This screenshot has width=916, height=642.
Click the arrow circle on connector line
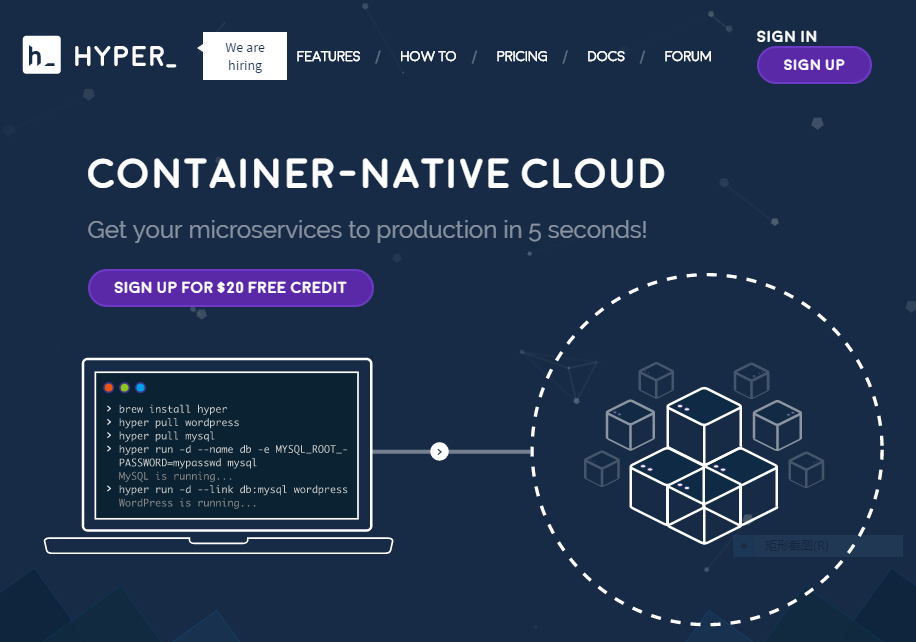point(439,452)
